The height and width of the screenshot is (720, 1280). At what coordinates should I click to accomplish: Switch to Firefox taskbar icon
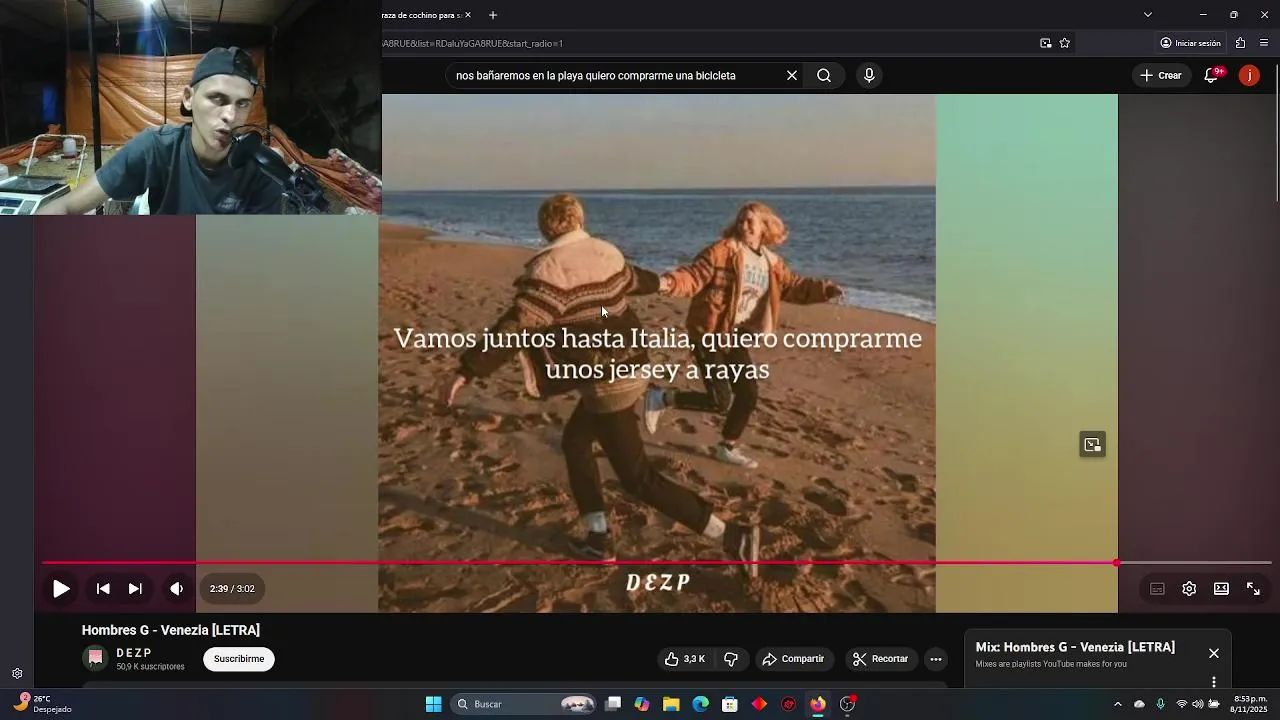click(818, 704)
